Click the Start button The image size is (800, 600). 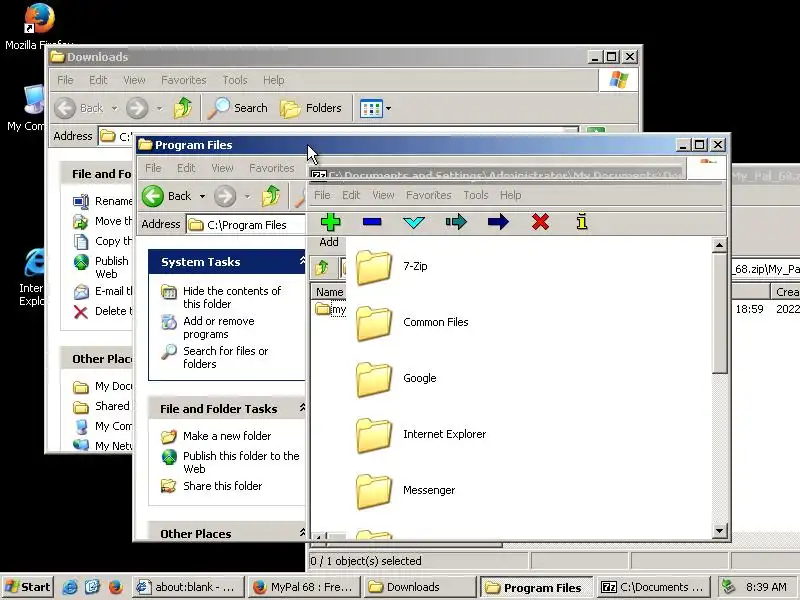click(x=28, y=587)
